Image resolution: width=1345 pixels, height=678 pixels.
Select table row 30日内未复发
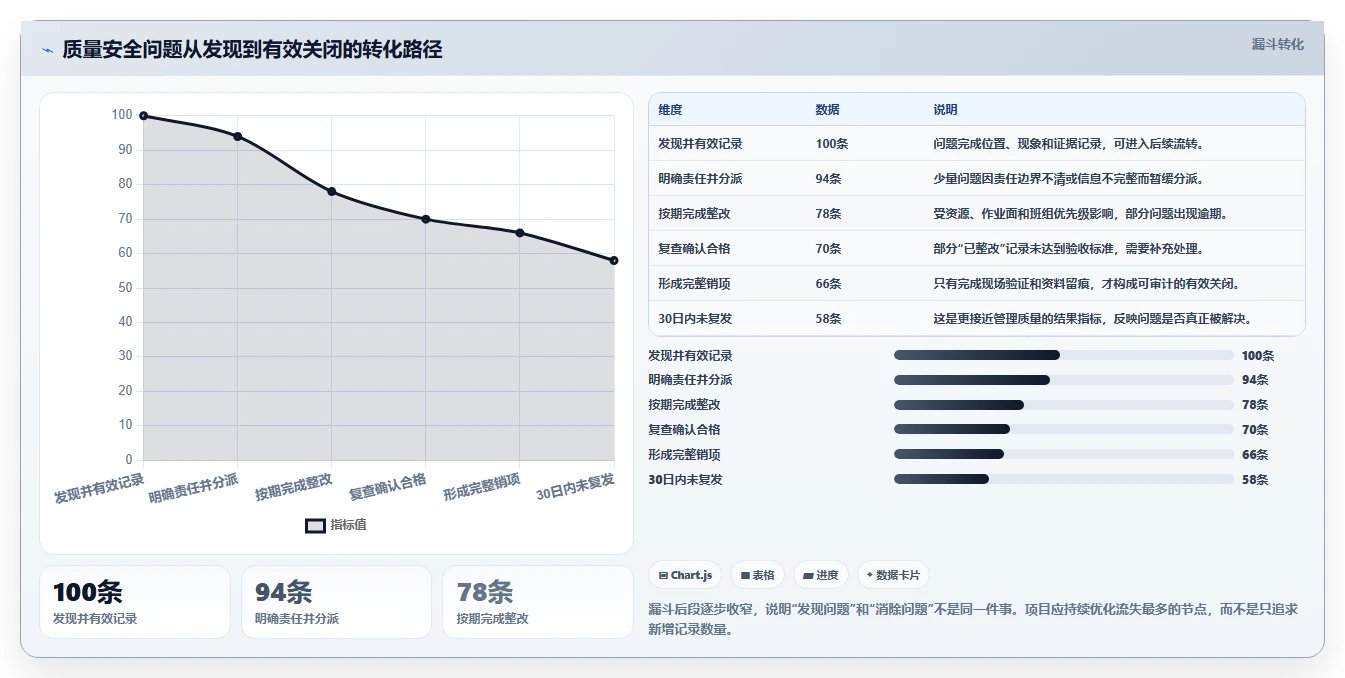pos(977,319)
